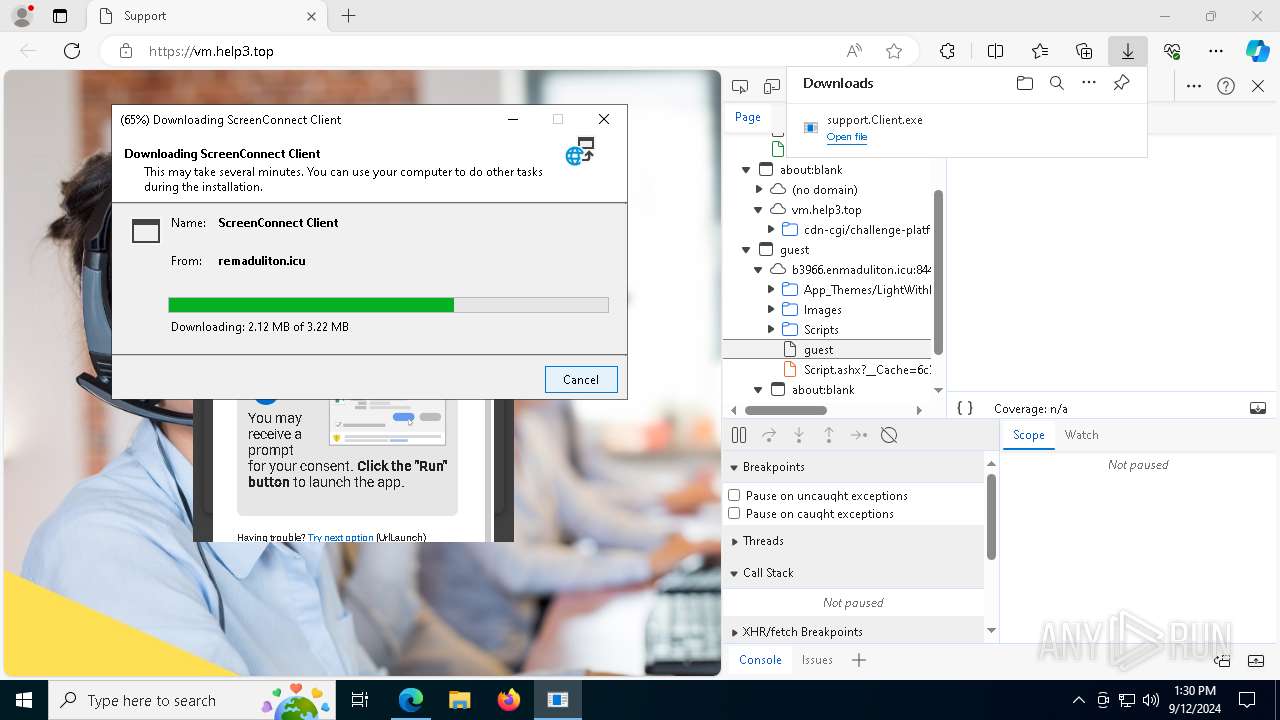Search downloads with magnifier icon
The image size is (1280, 720).
click(1057, 83)
